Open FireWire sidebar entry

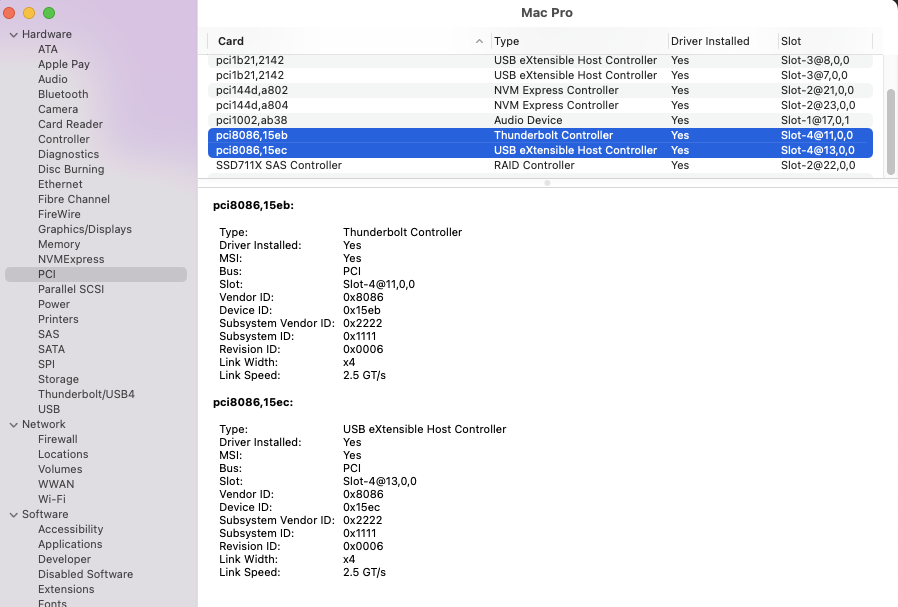(x=59, y=214)
